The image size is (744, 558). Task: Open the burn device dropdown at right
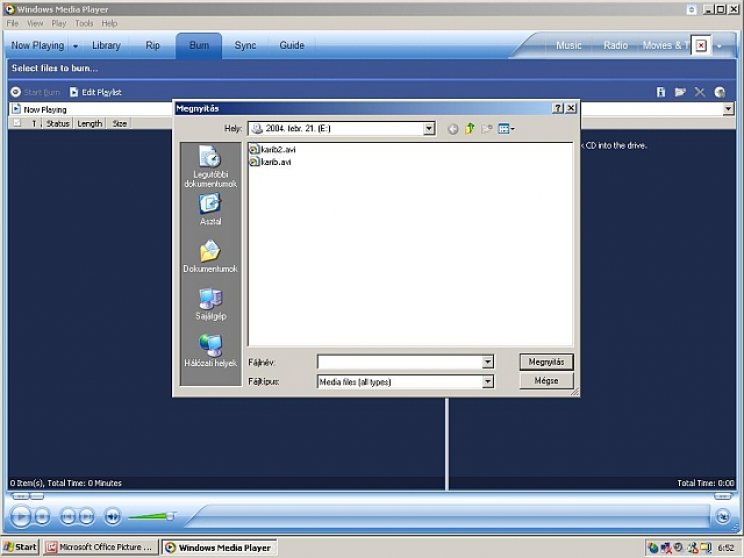tap(728, 109)
